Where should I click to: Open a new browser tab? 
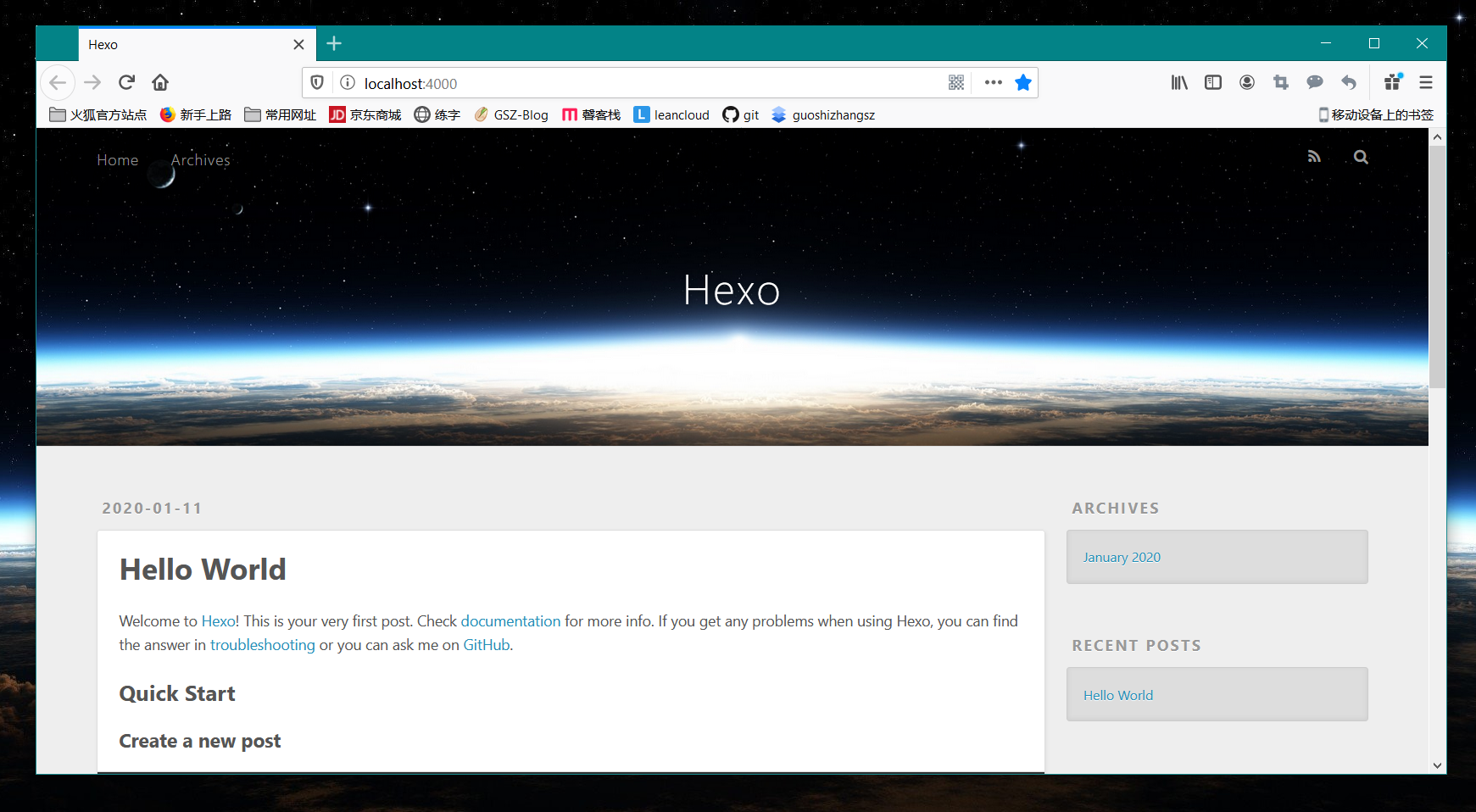point(334,43)
